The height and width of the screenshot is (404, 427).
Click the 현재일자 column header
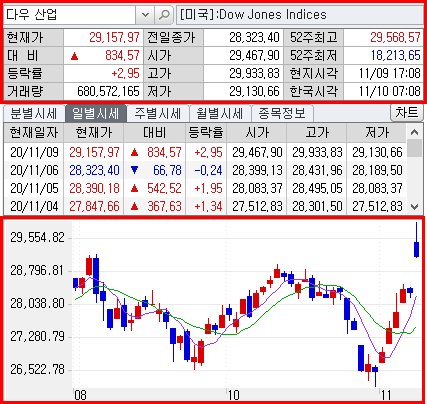(x=34, y=133)
